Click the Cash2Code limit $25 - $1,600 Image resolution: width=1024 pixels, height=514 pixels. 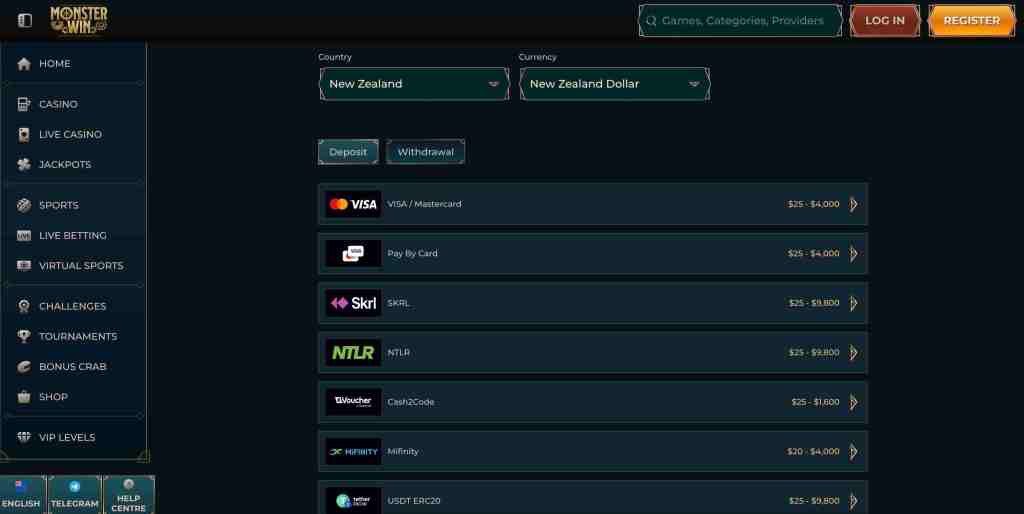pos(815,402)
